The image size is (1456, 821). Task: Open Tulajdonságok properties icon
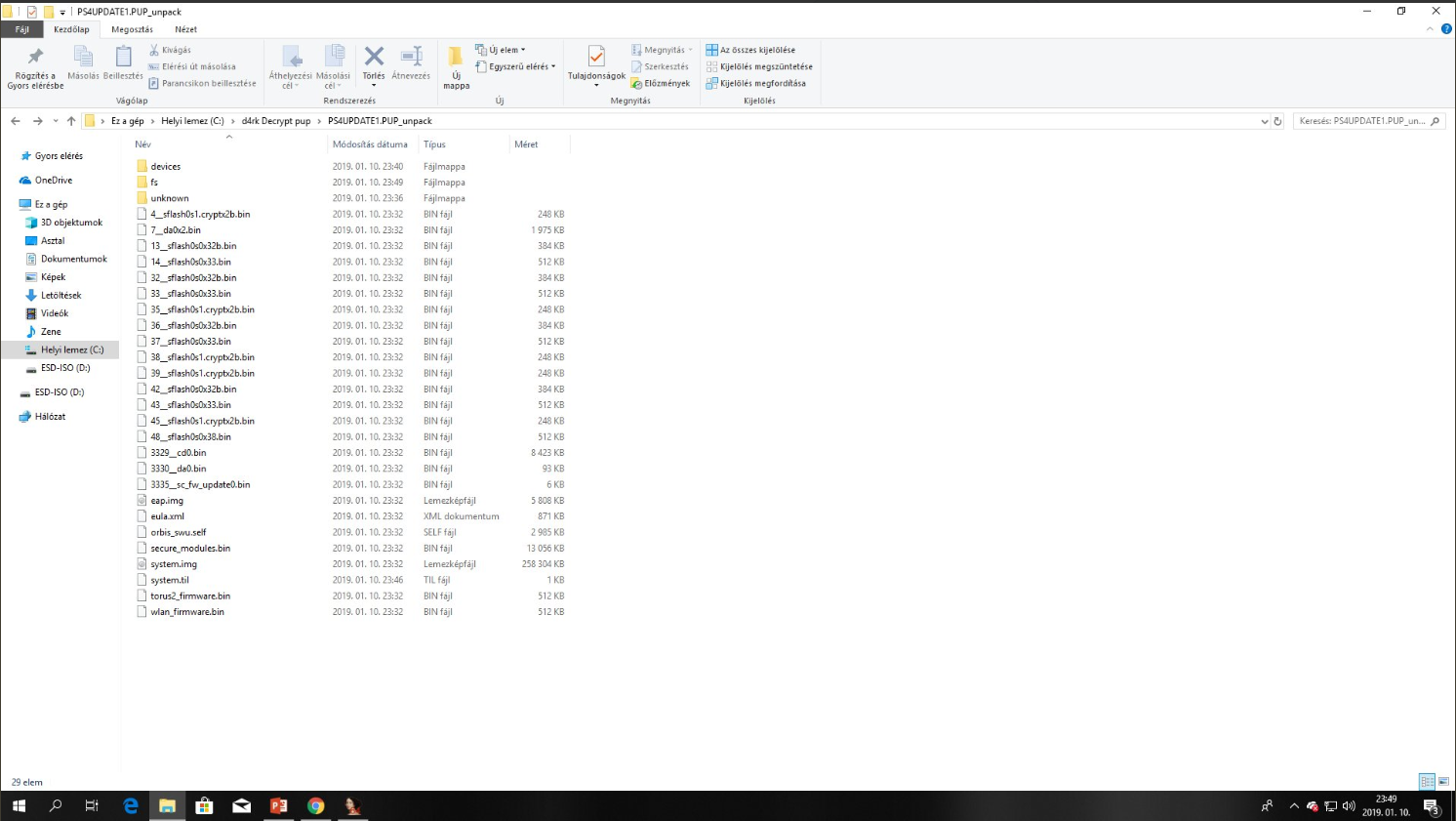coord(596,59)
